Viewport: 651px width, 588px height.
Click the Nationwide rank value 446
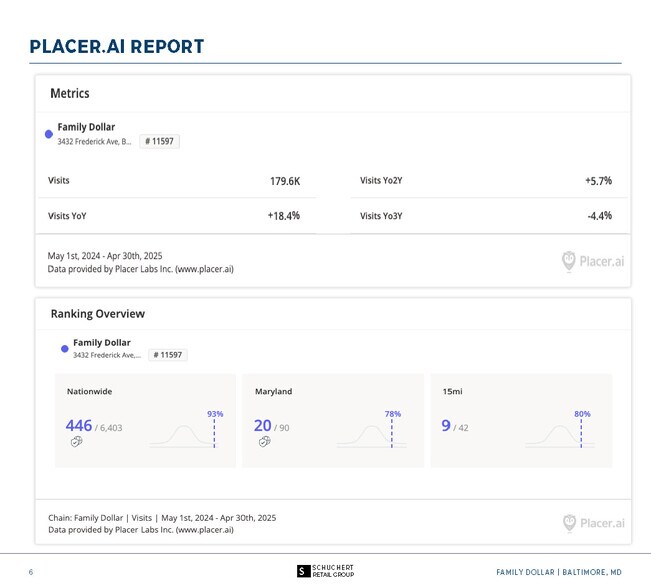pyautogui.click(x=78, y=426)
